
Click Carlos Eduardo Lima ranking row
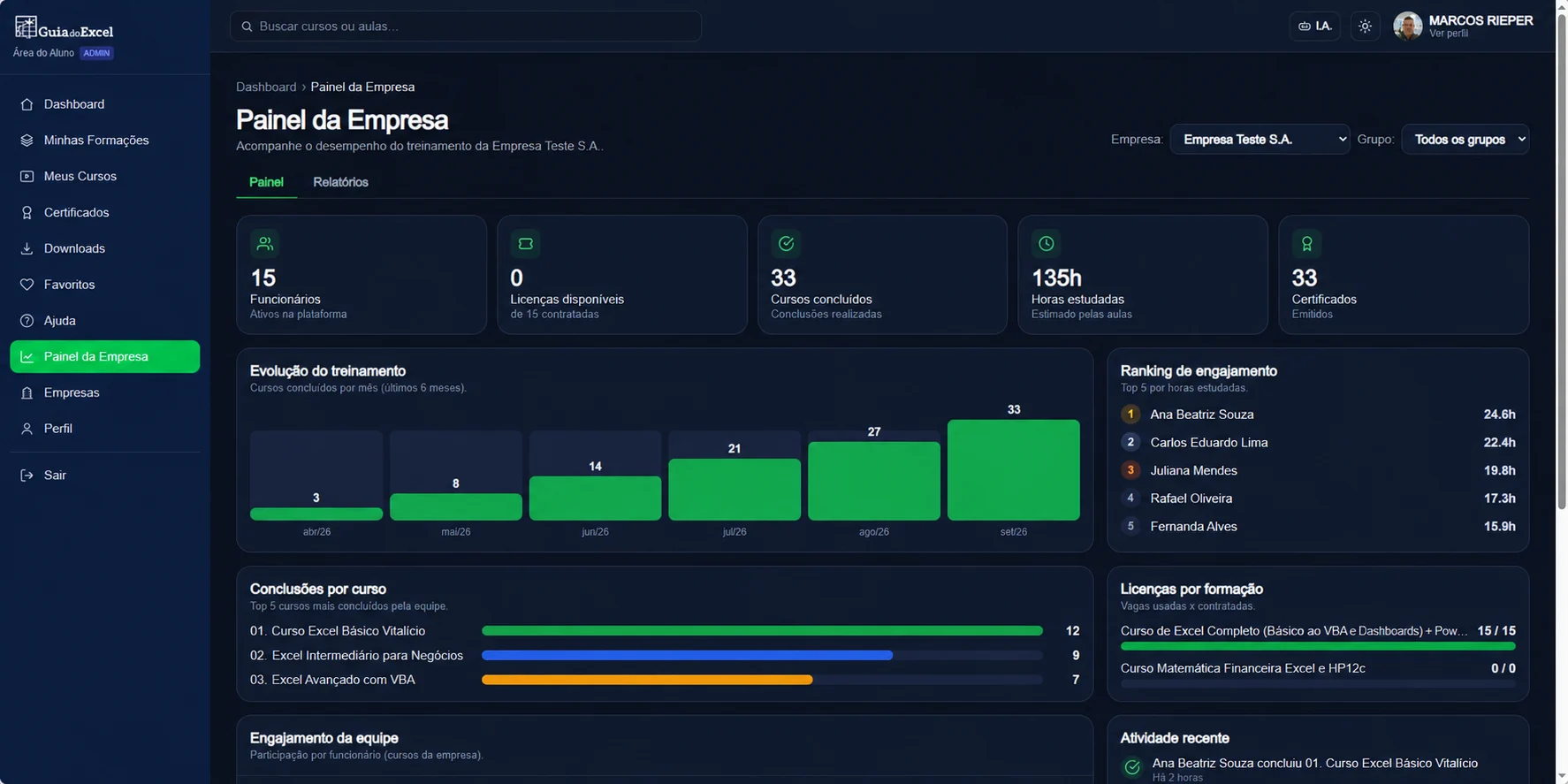pos(1318,443)
